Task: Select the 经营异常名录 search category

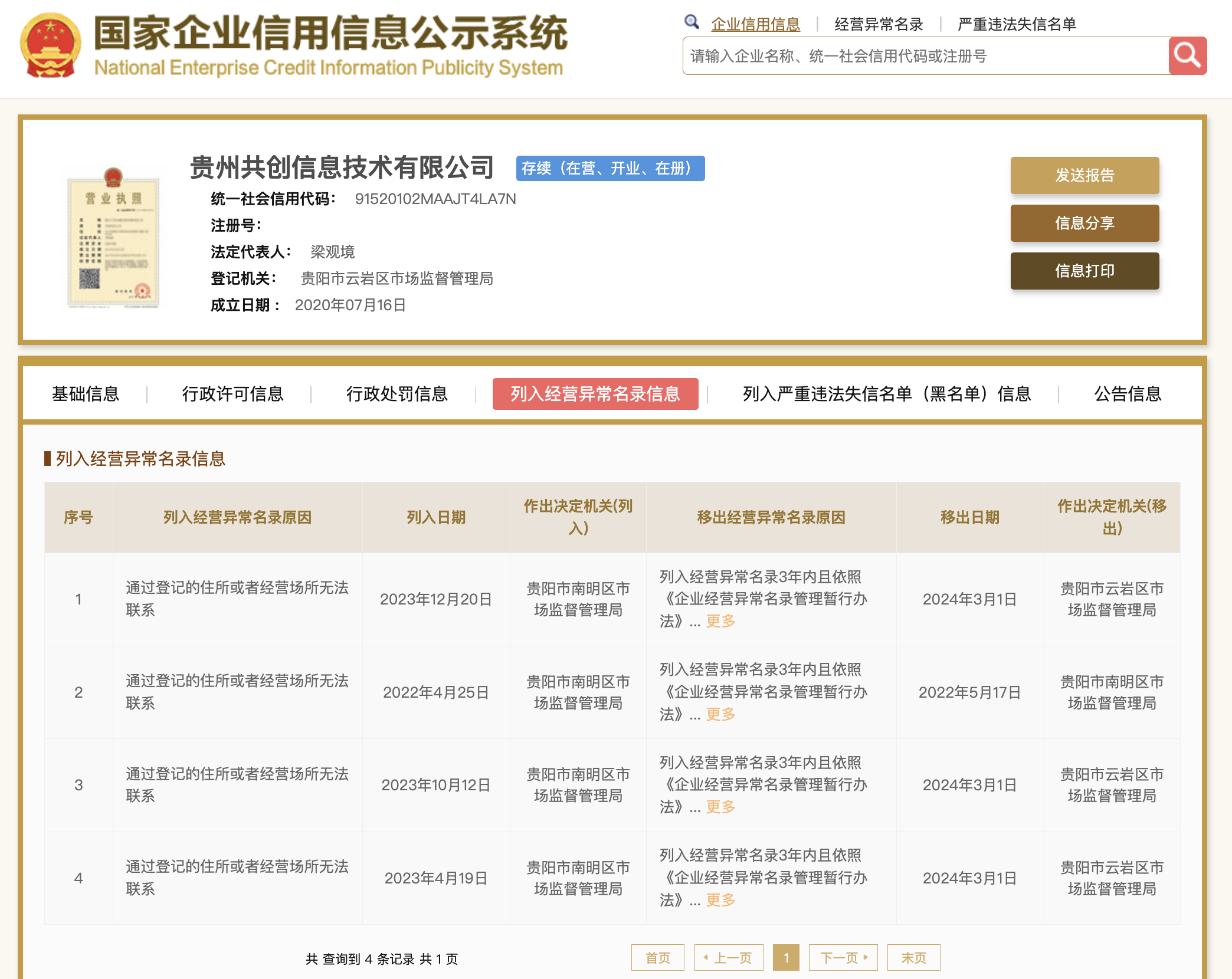Action: click(879, 24)
